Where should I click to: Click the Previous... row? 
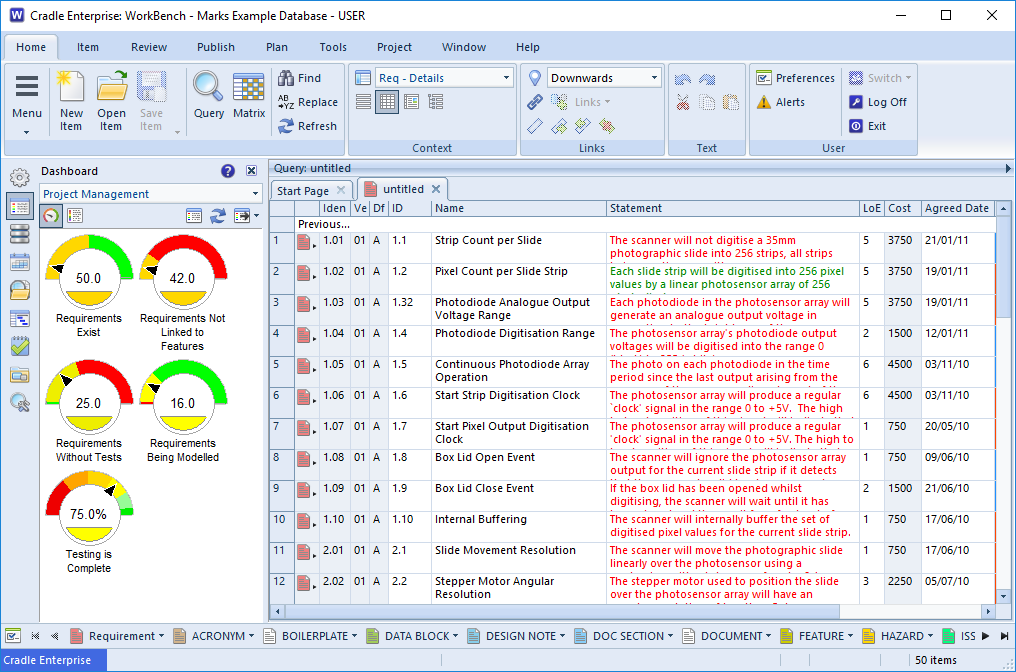(x=632, y=224)
